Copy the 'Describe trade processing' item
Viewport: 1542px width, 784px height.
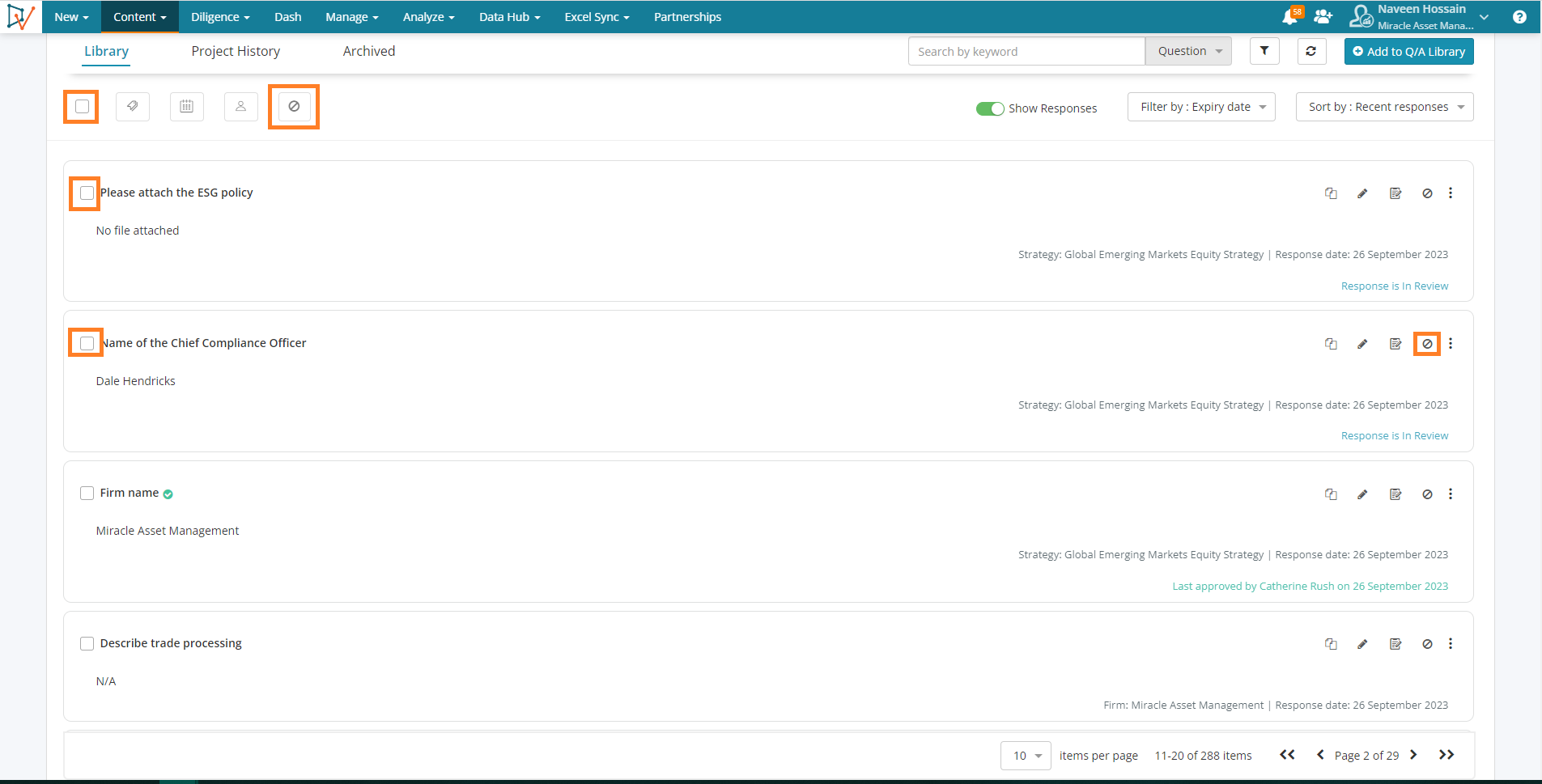[x=1331, y=644]
